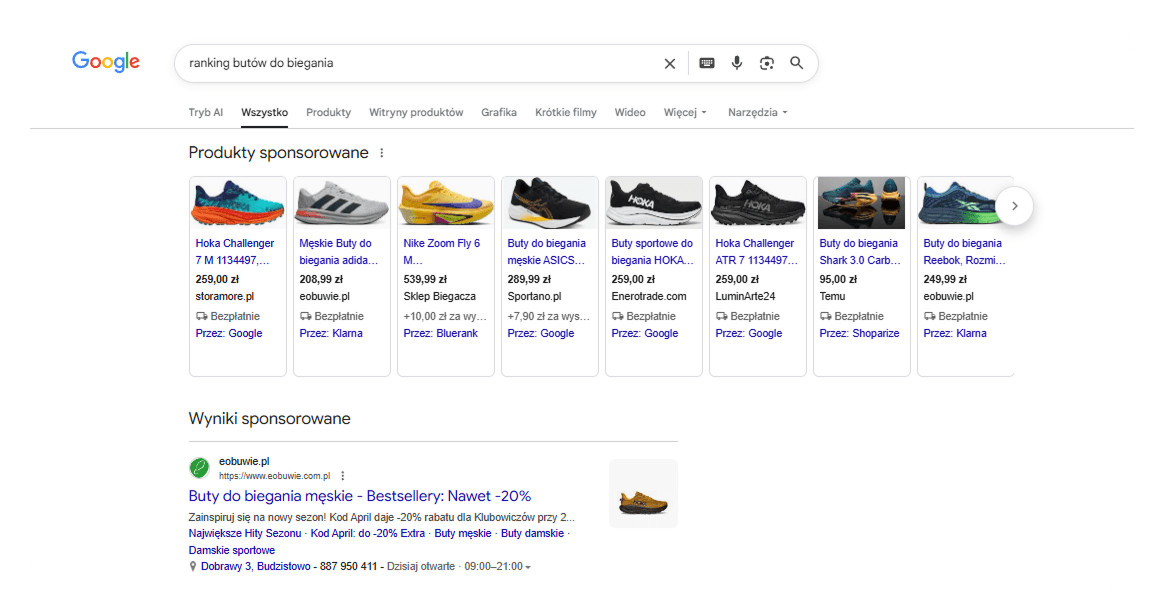Open 'Buty sportowe do biegania HOKA' link
Image resolution: width=1163 pixels, height=614 pixels.
(653, 251)
